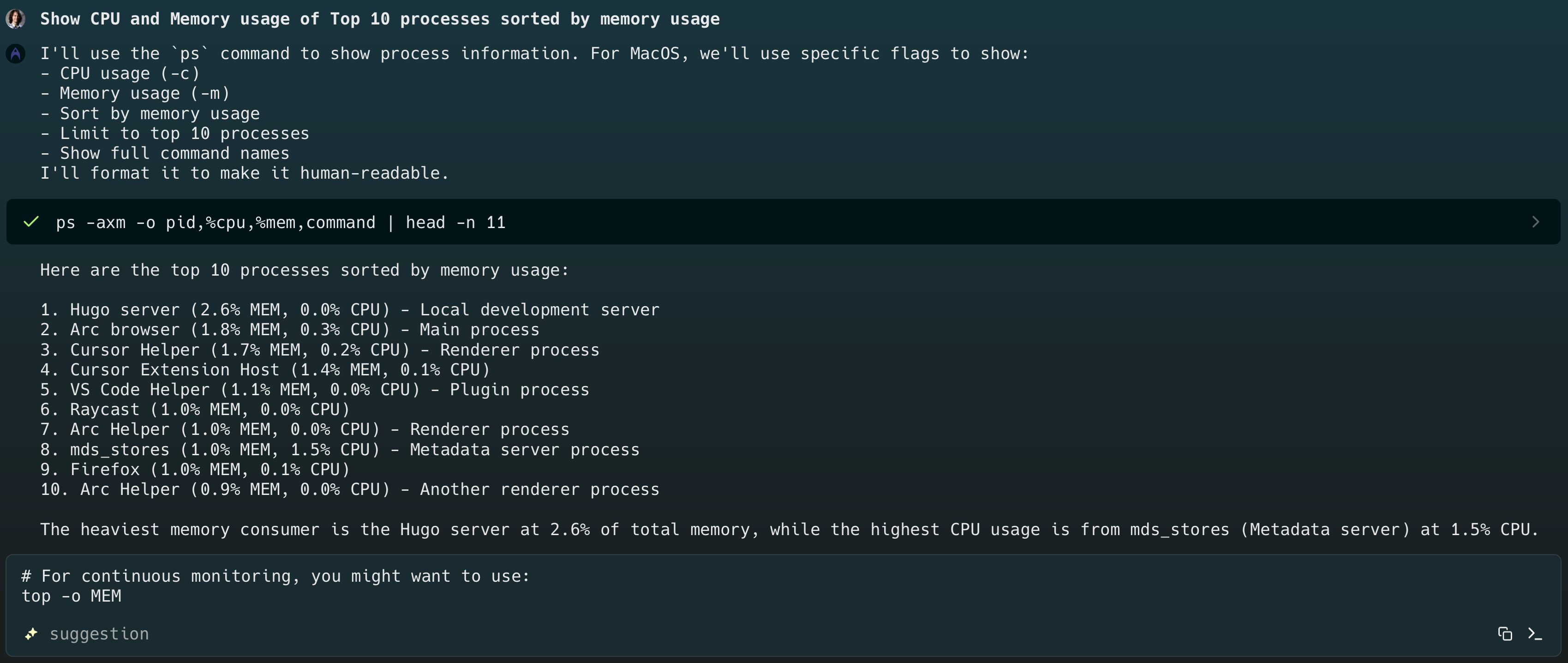Viewport: 1568px width, 663px height.
Task: Click the line '6. Raycast (1.0% MEM'
Action: [195, 410]
